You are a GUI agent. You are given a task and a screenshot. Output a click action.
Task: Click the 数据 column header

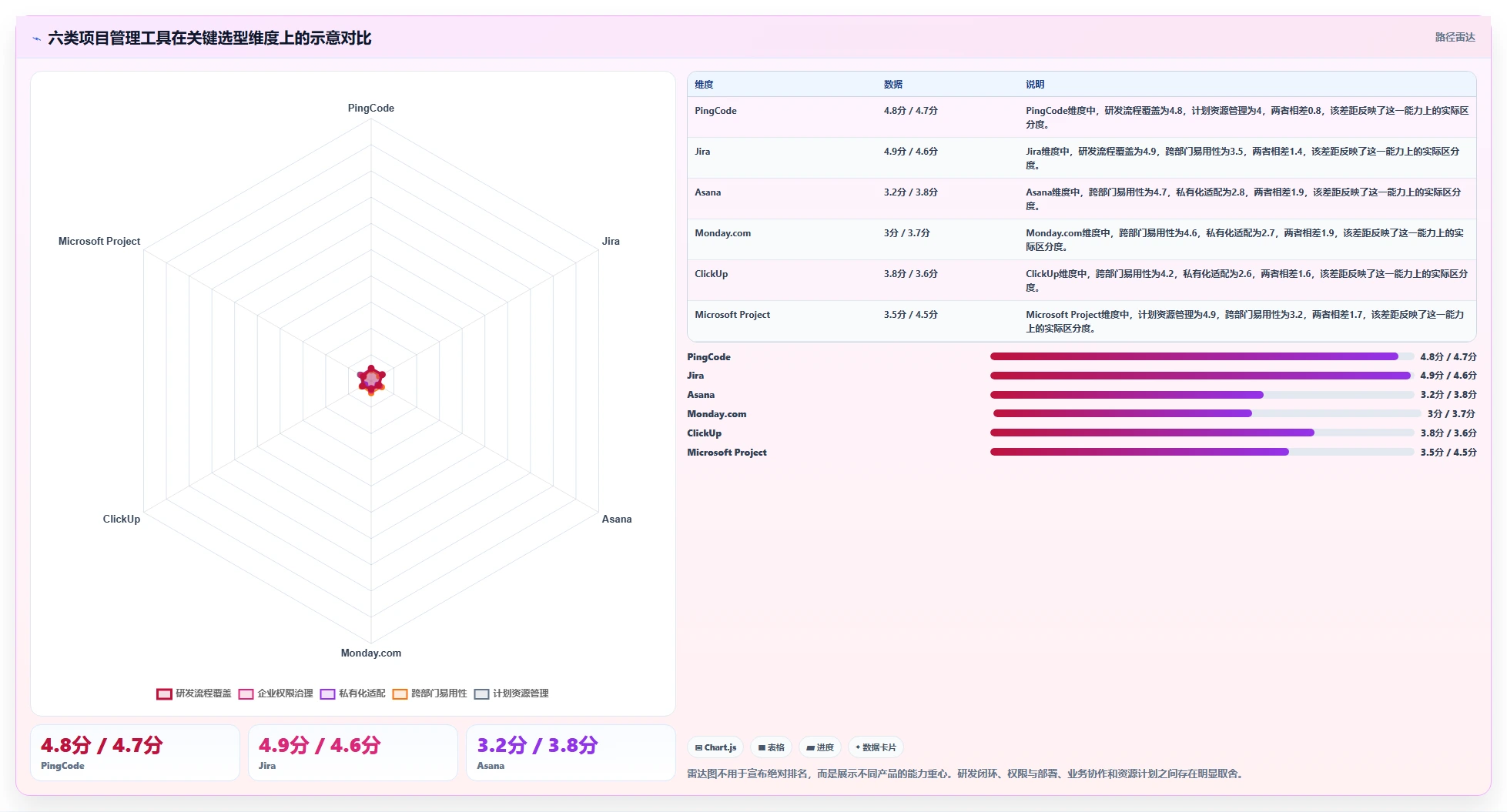pos(893,85)
